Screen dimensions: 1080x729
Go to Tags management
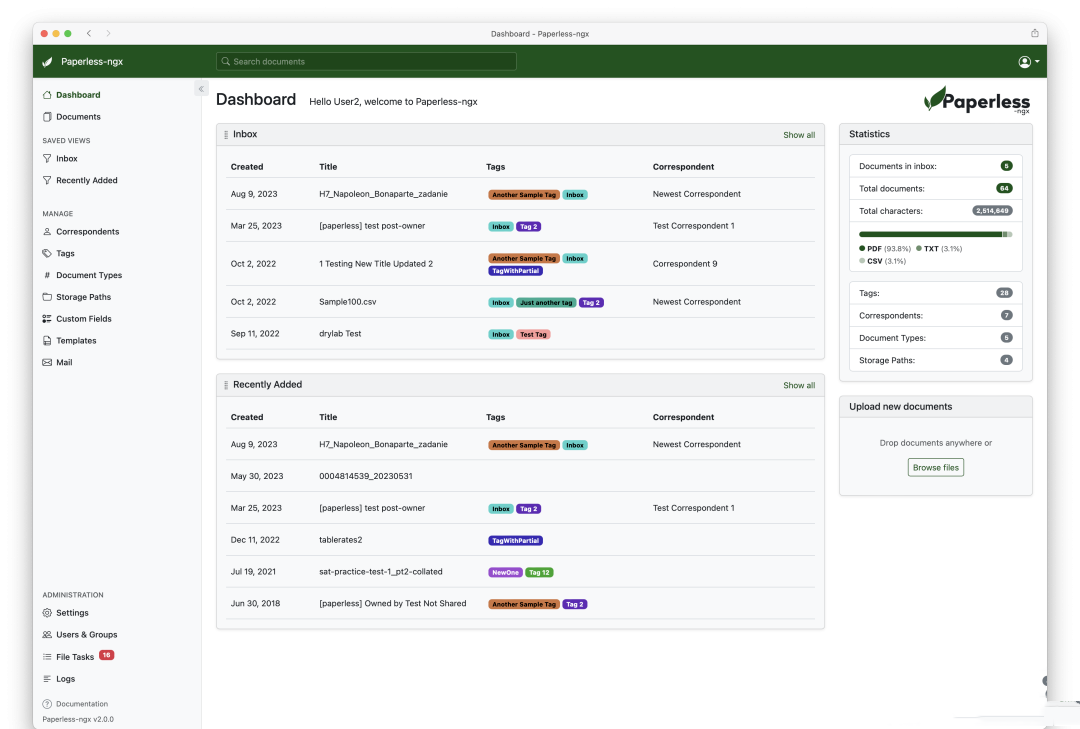point(59,254)
